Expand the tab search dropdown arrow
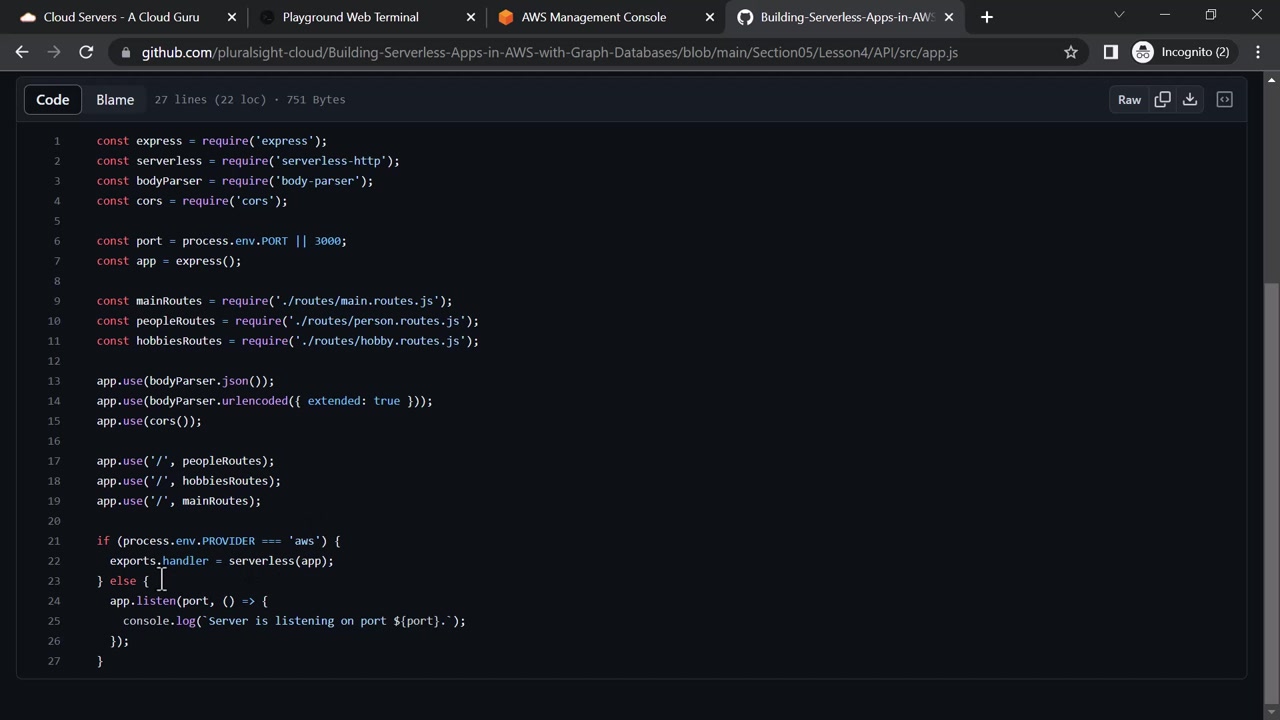Viewport: 1280px width, 720px height. tap(1119, 15)
